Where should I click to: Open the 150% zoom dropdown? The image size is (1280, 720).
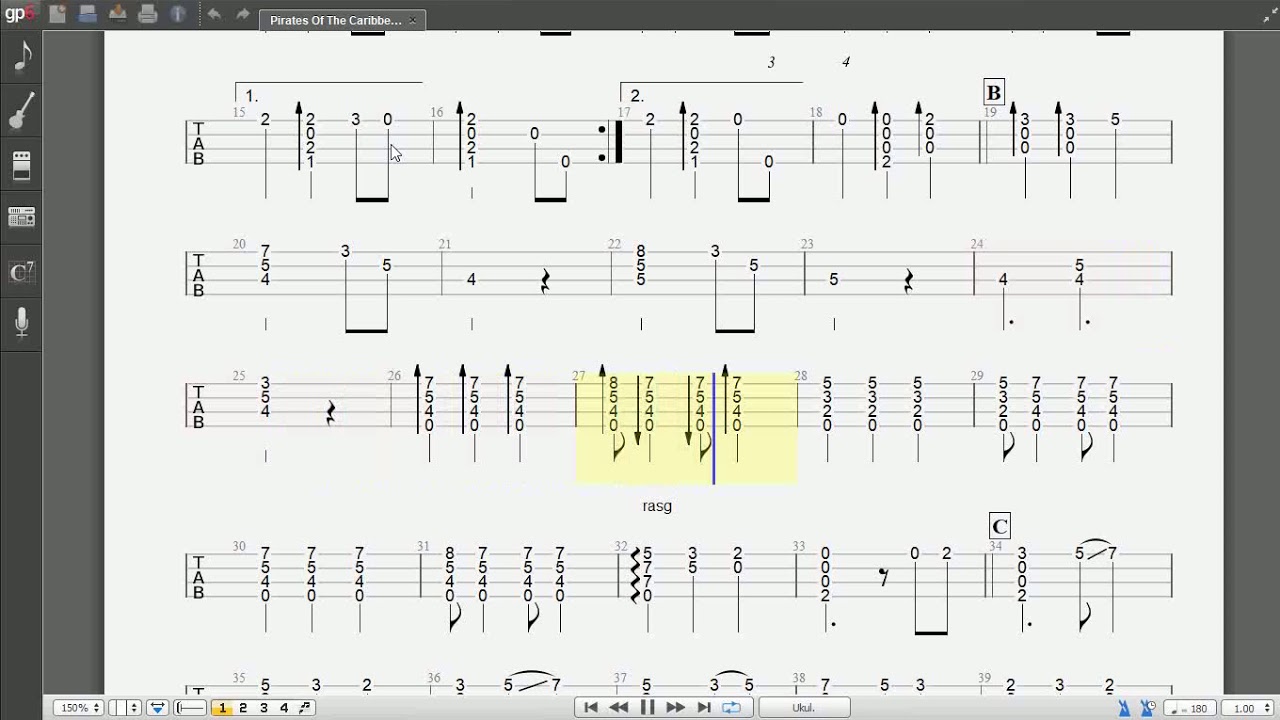pos(80,708)
